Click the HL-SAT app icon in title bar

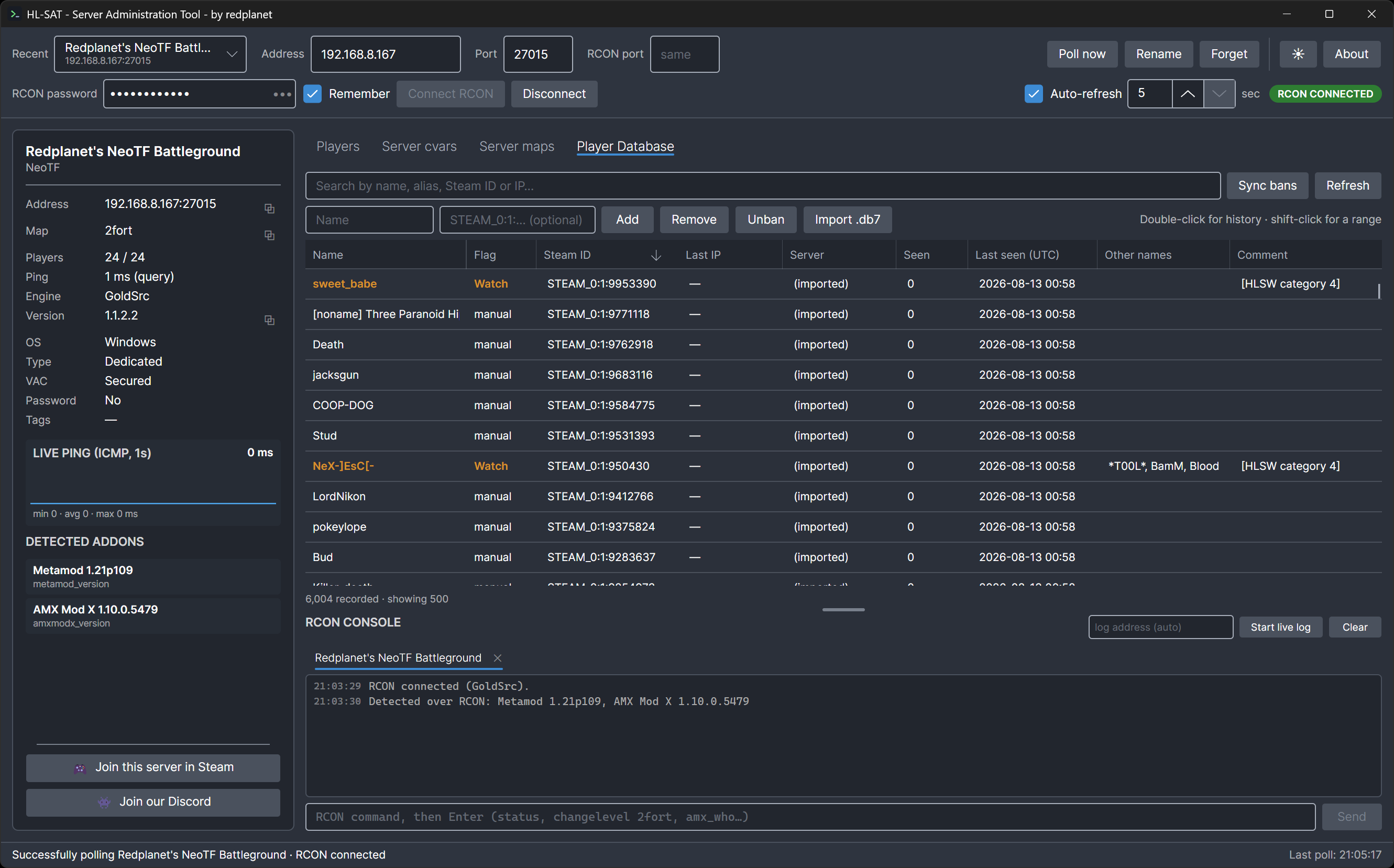14,14
